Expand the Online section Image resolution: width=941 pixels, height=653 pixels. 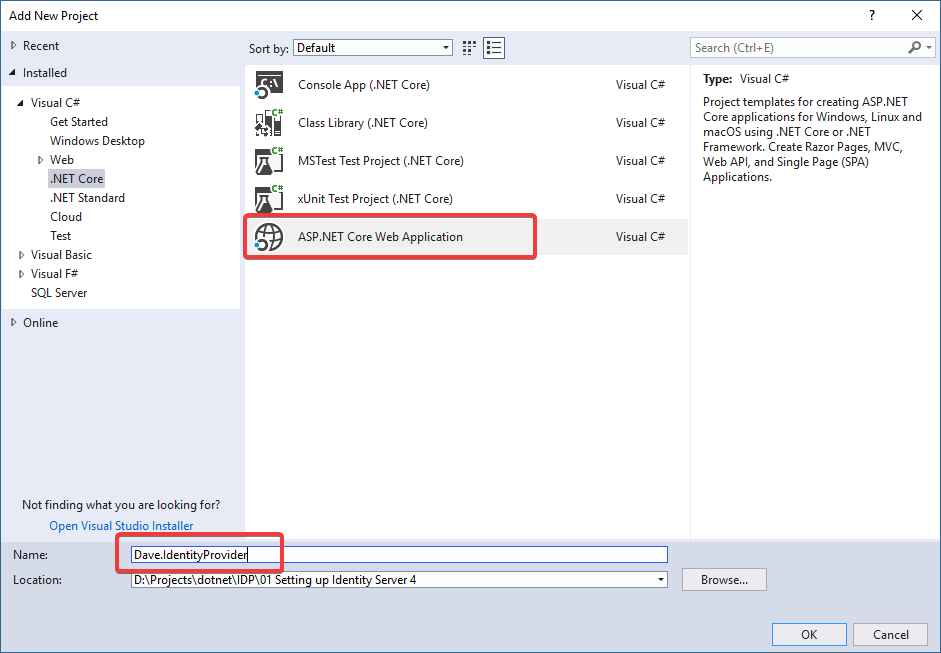13,322
